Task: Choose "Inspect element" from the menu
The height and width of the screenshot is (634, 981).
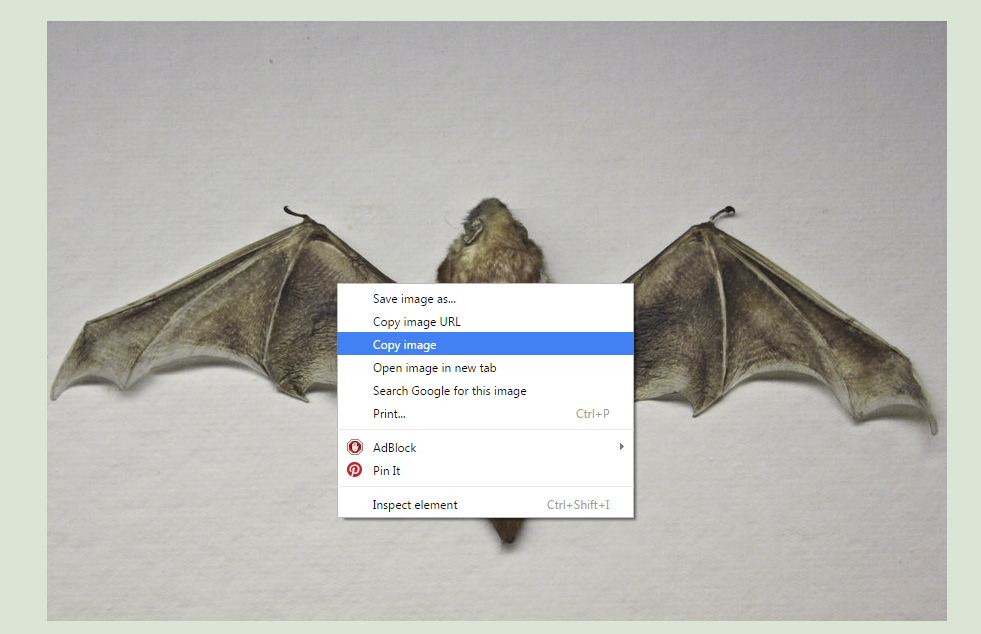Action: [x=485, y=504]
